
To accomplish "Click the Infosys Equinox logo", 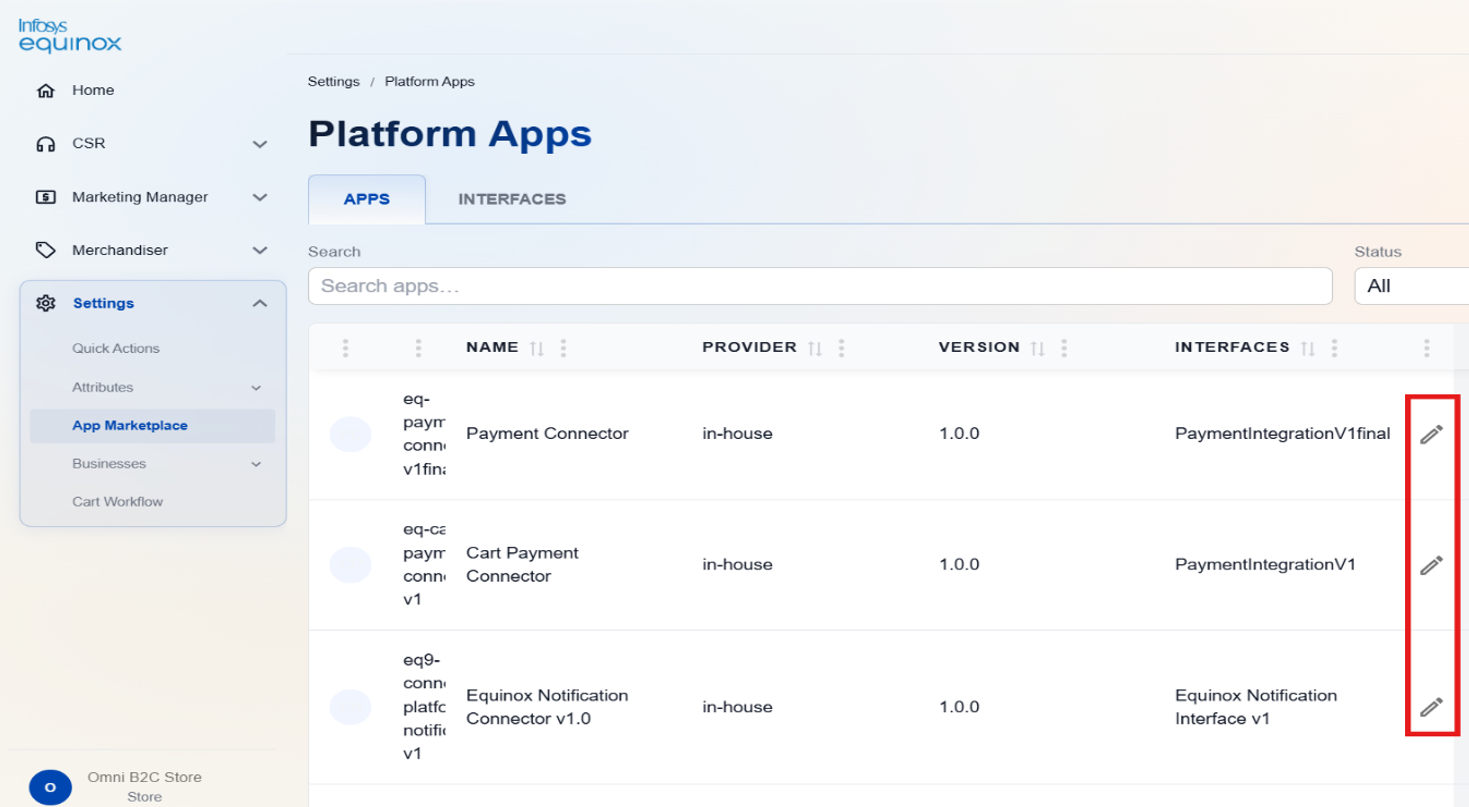I will (x=70, y=35).
